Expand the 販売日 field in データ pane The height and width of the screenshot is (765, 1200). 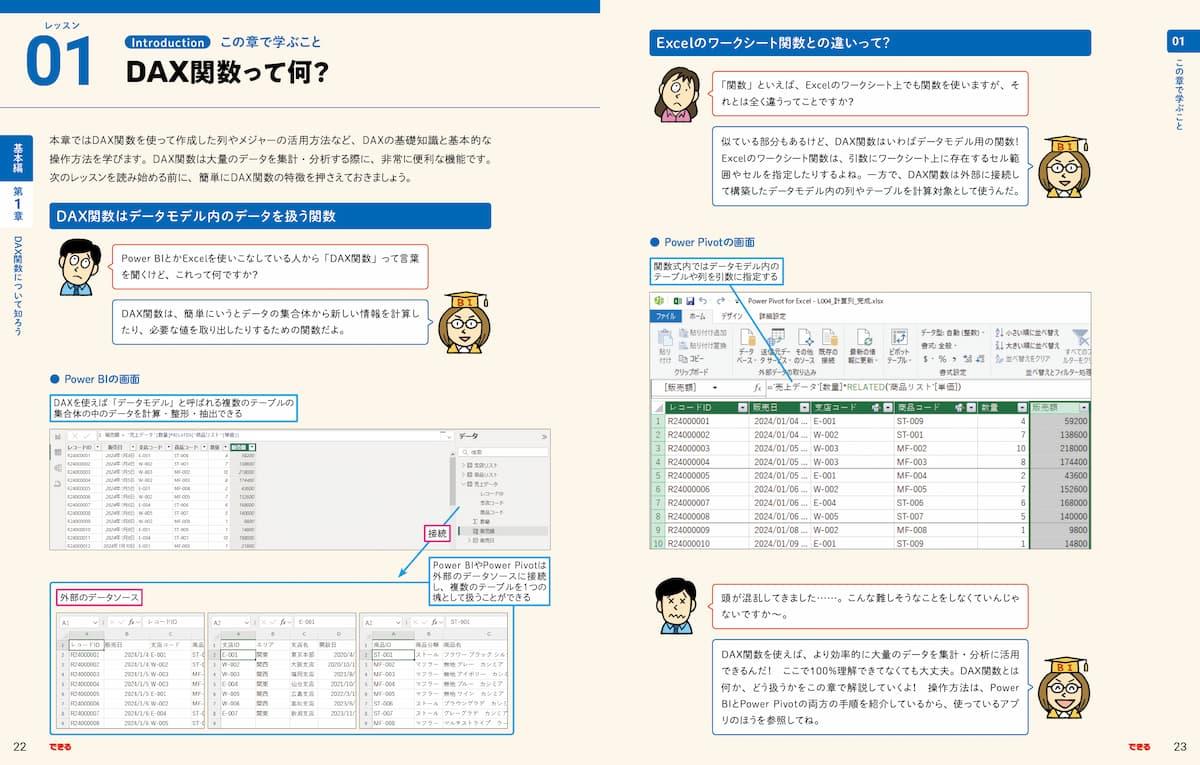[x=470, y=540]
